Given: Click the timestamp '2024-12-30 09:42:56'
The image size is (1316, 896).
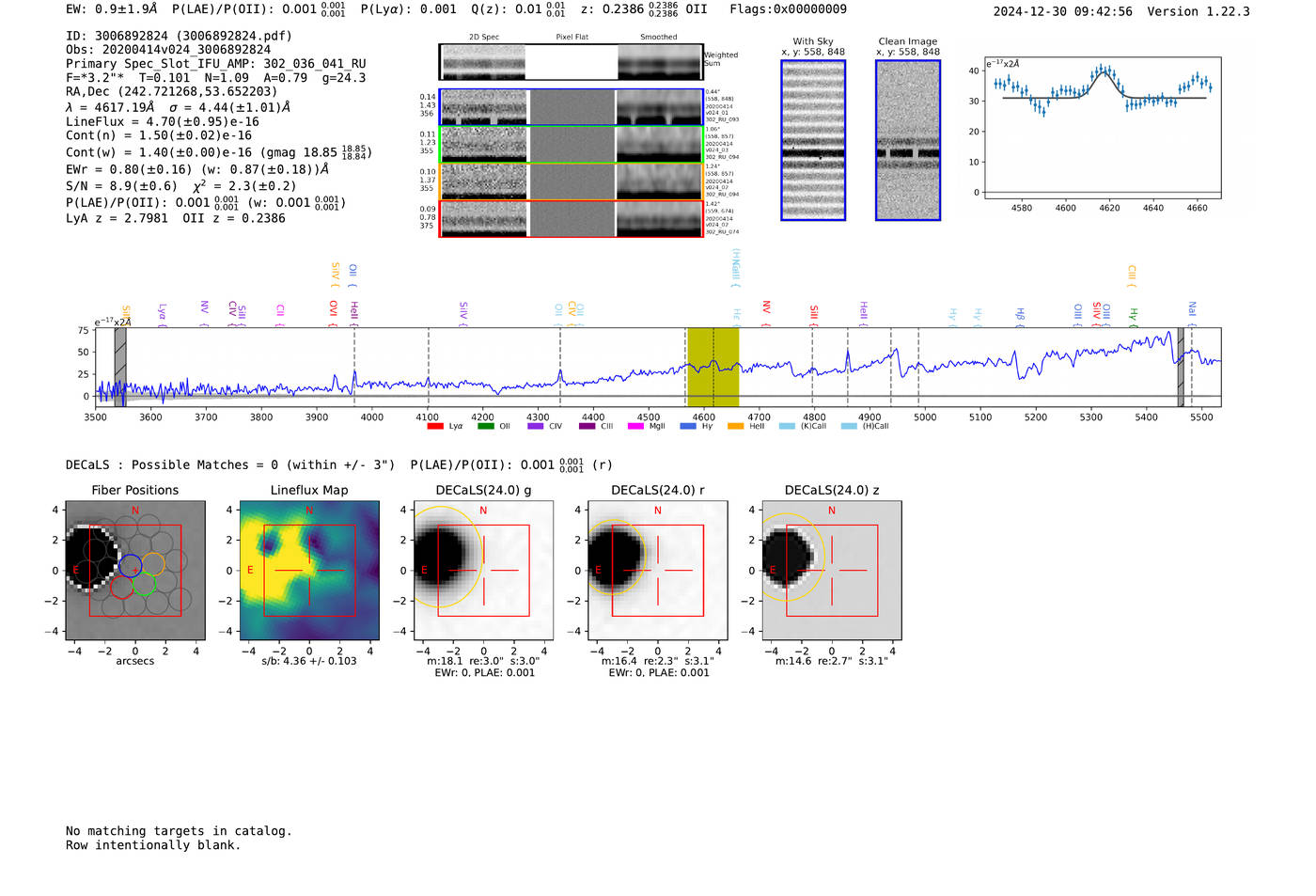Looking at the screenshot, I should point(1063,11).
